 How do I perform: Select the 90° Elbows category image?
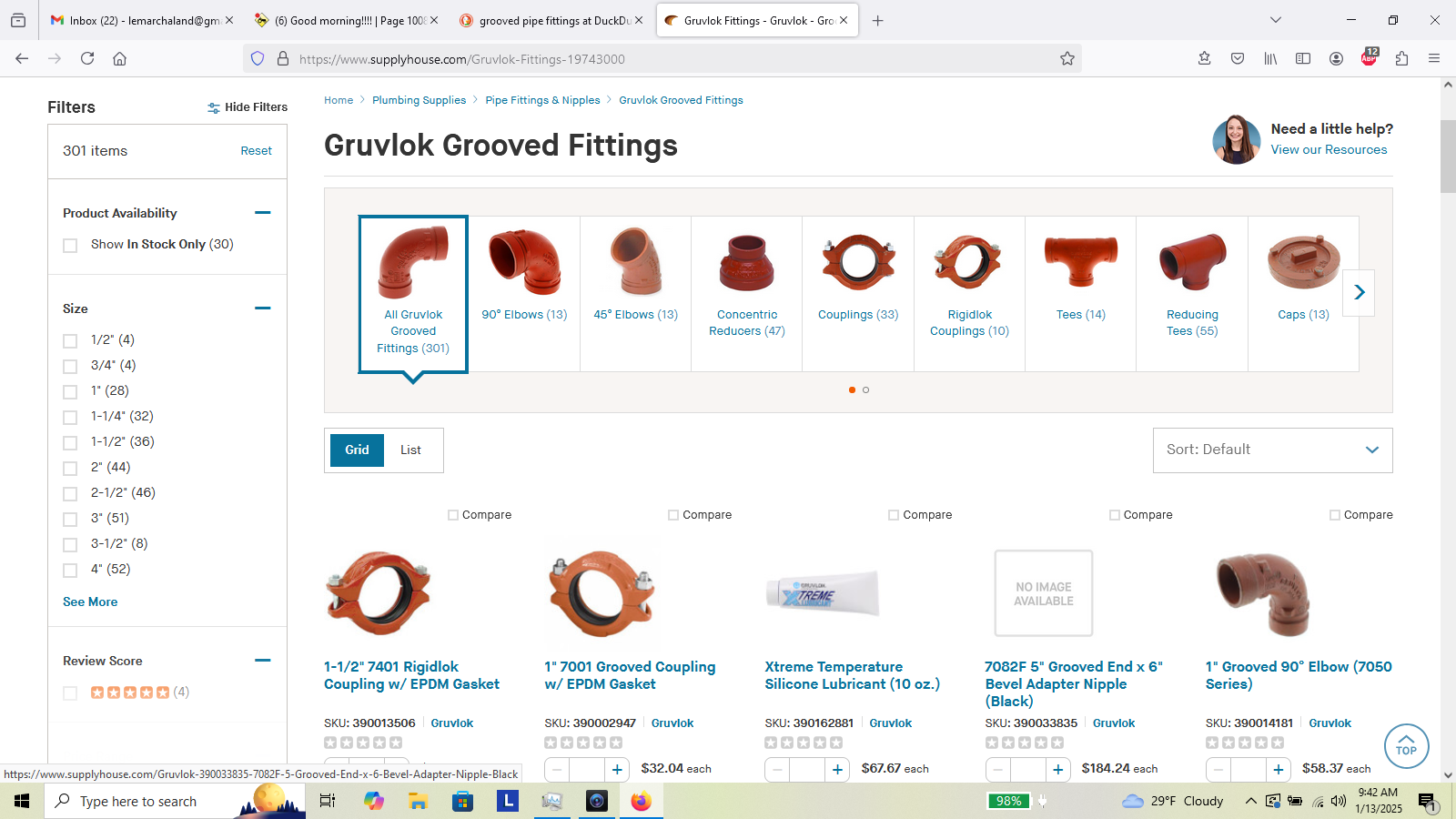(524, 262)
